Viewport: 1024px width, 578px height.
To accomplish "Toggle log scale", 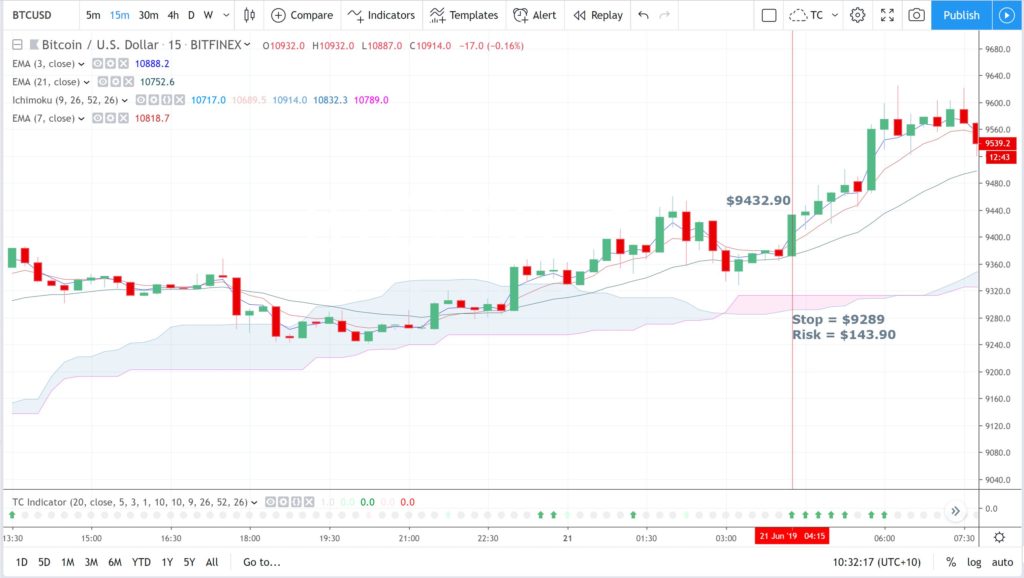I will (974, 562).
